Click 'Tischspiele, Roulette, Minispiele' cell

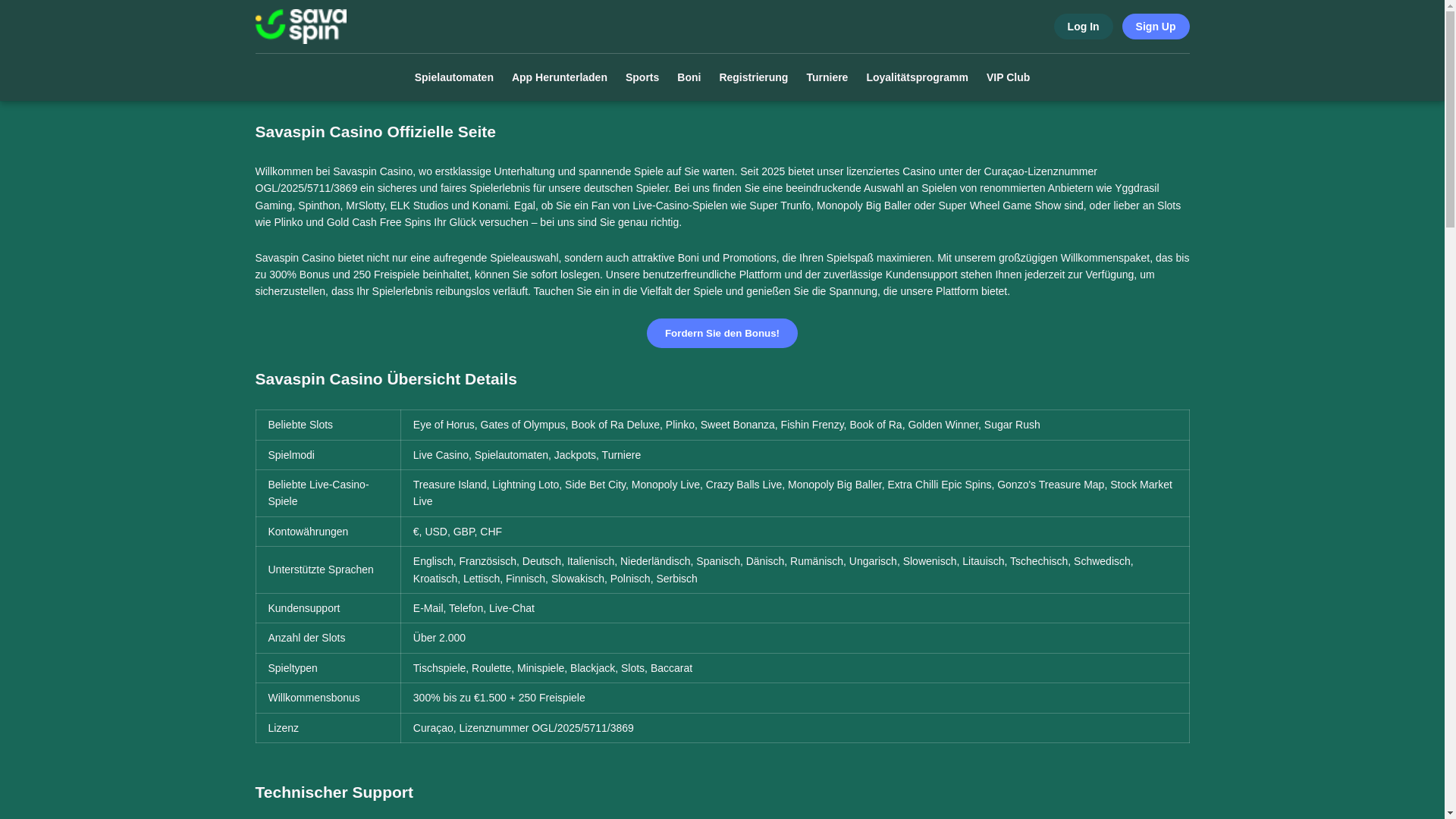tap(795, 668)
